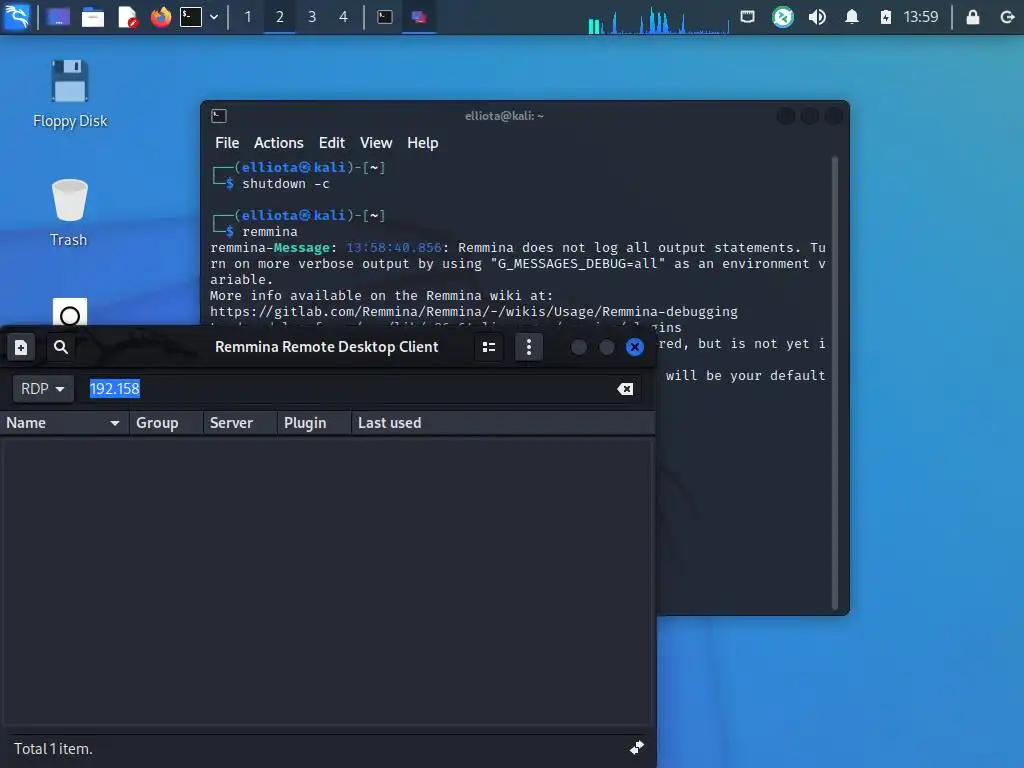
Task: Open the terminal Actions menu
Action: point(279,143)
